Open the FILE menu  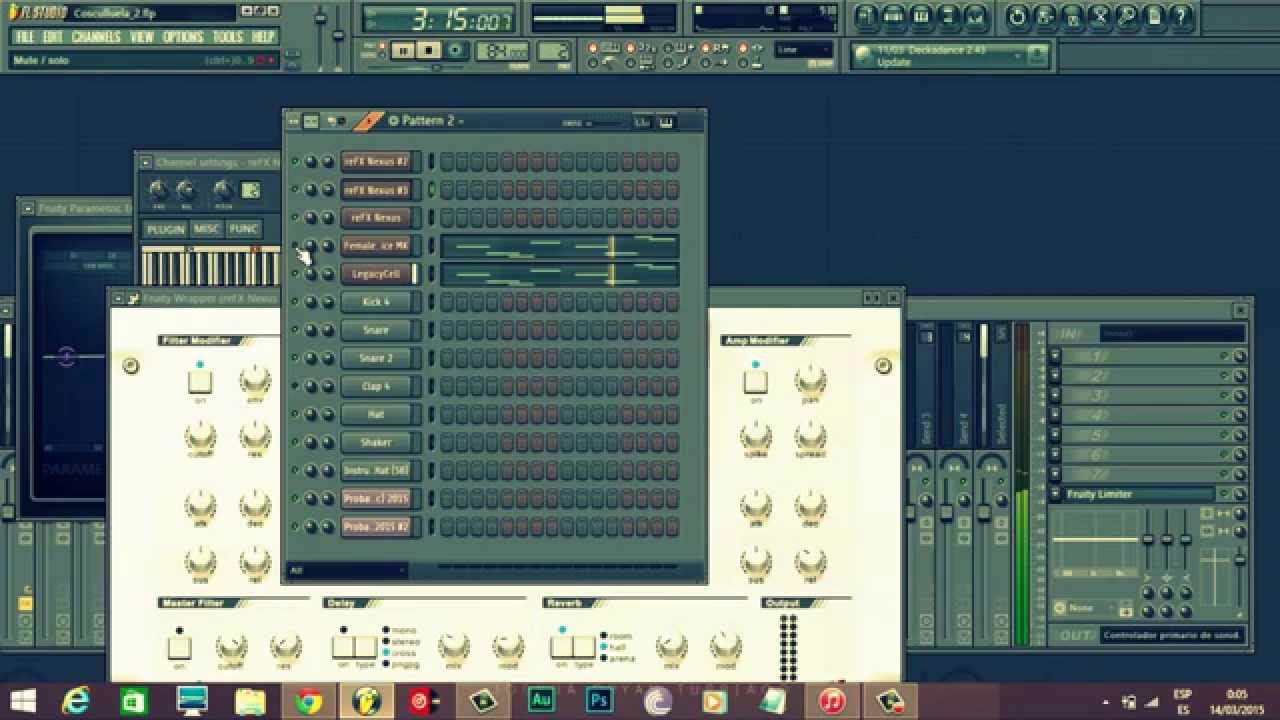pyautogui.click(x=24, y=37)
